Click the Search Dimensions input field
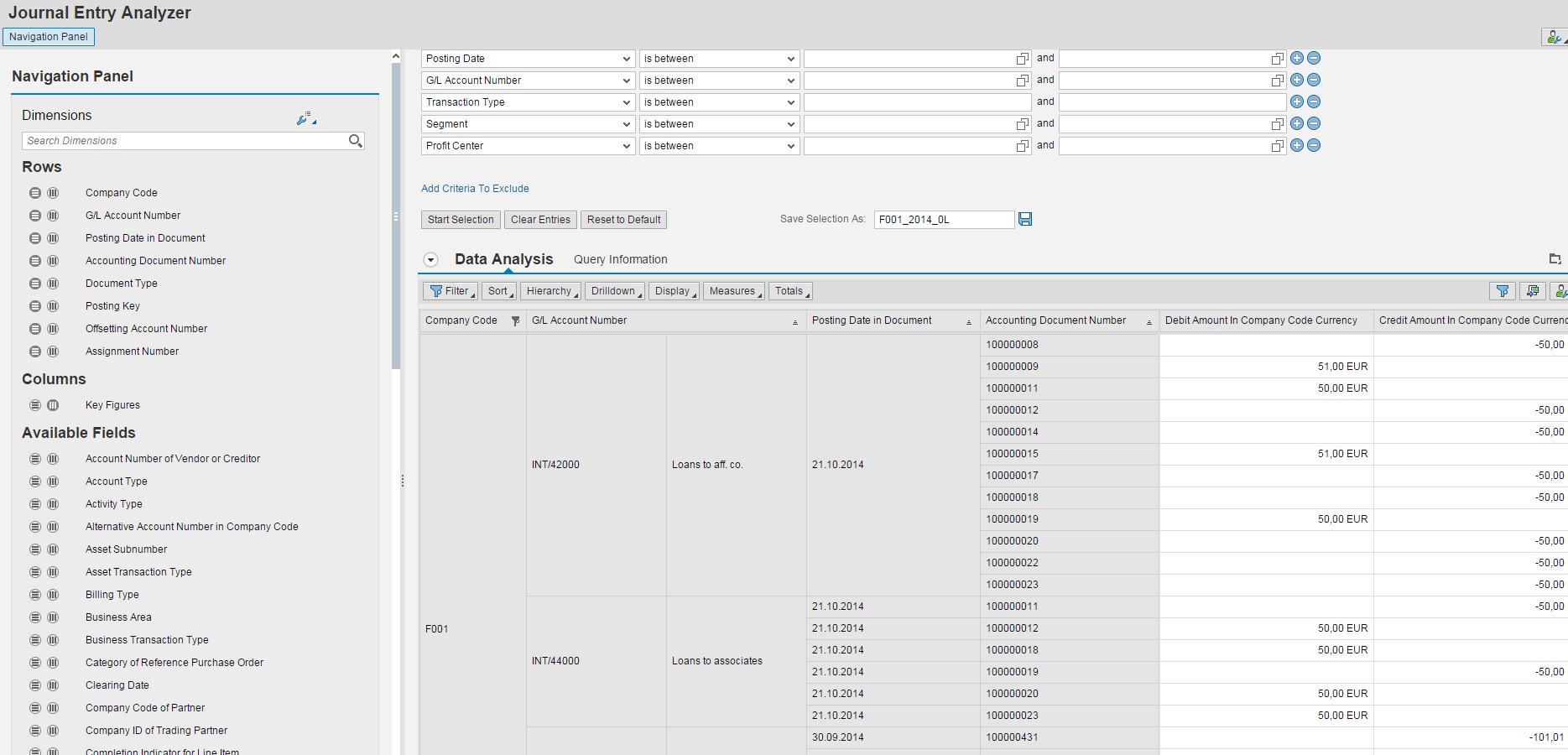Image resolution: width=1568 pixels, height=755 pixels. (x=185, y=141)
